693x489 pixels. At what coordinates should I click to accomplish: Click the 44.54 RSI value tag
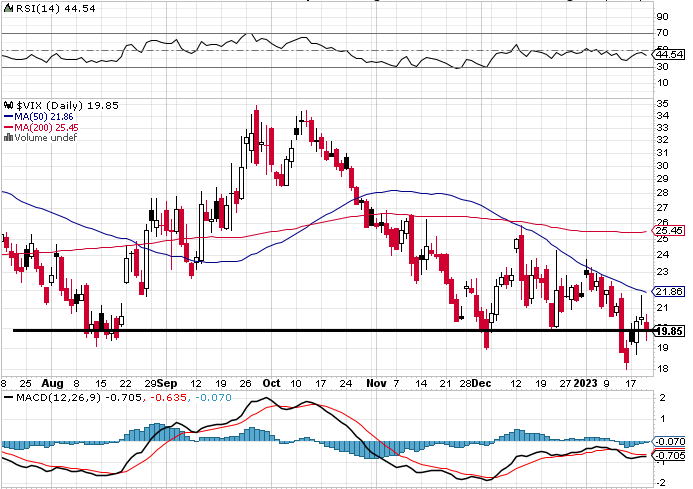coord(669,55)
